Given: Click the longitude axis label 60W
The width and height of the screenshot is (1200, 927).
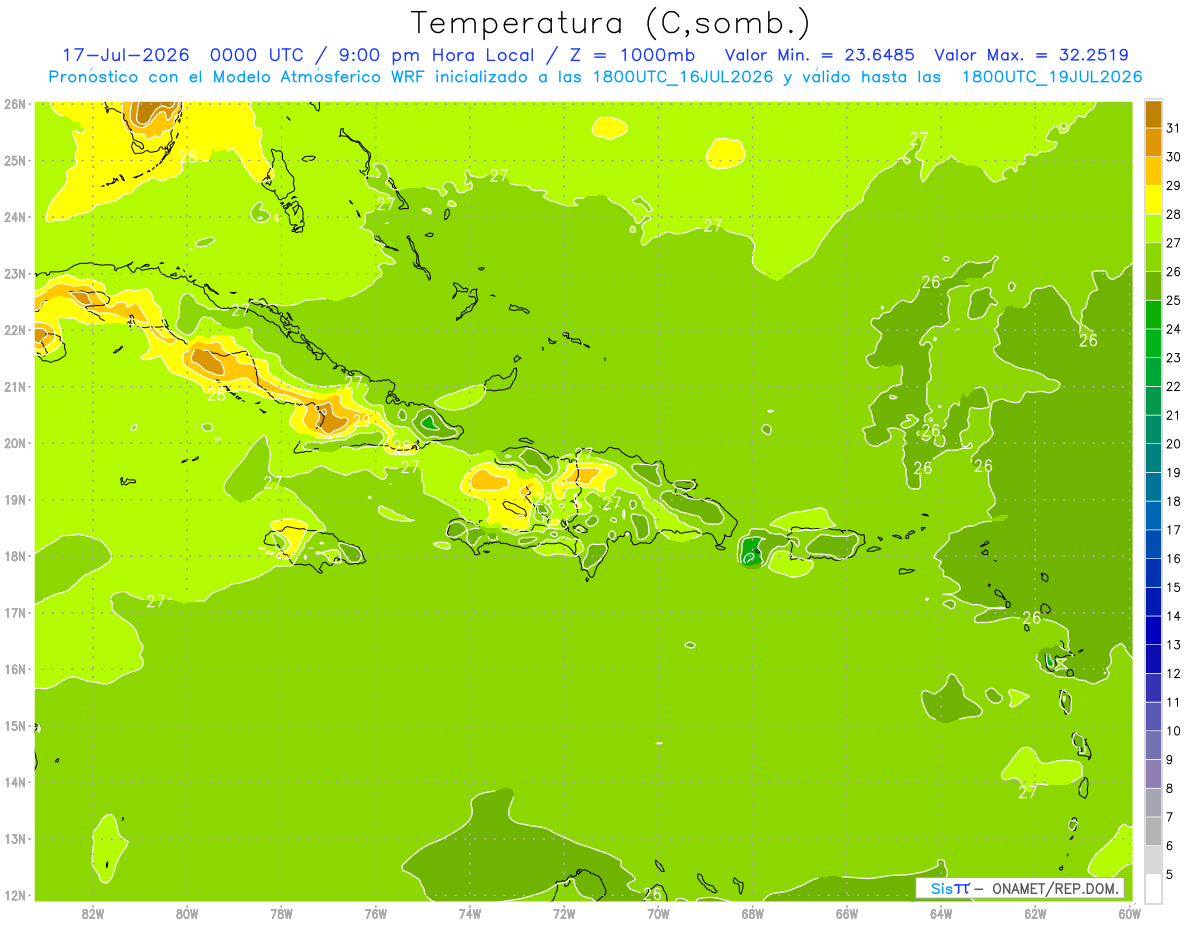Looking at the screenshot, I should click(x=1129, y=912).
